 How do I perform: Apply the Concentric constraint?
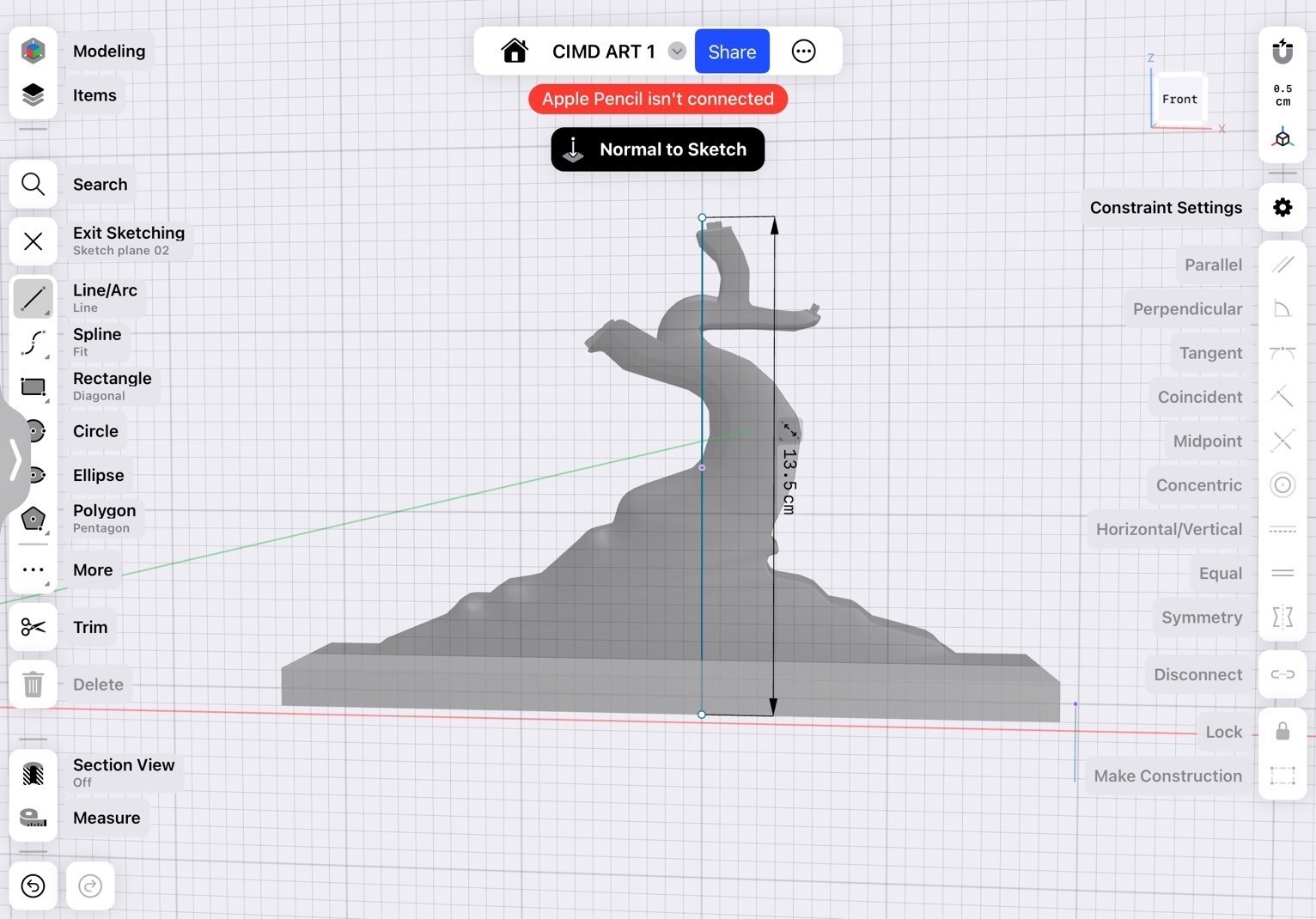click(1282, 485)
